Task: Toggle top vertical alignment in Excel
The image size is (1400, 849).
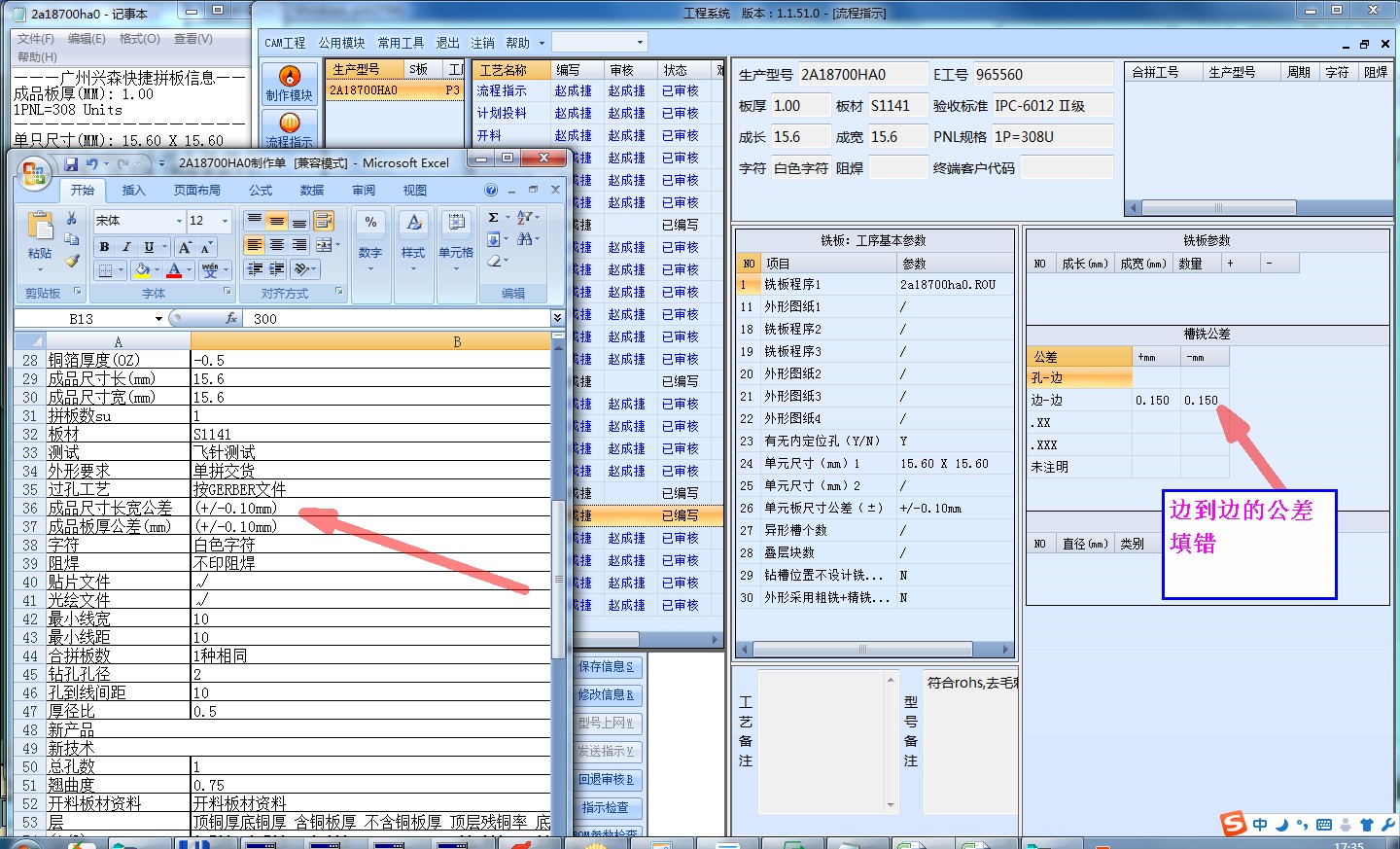Action: point(255,221)
